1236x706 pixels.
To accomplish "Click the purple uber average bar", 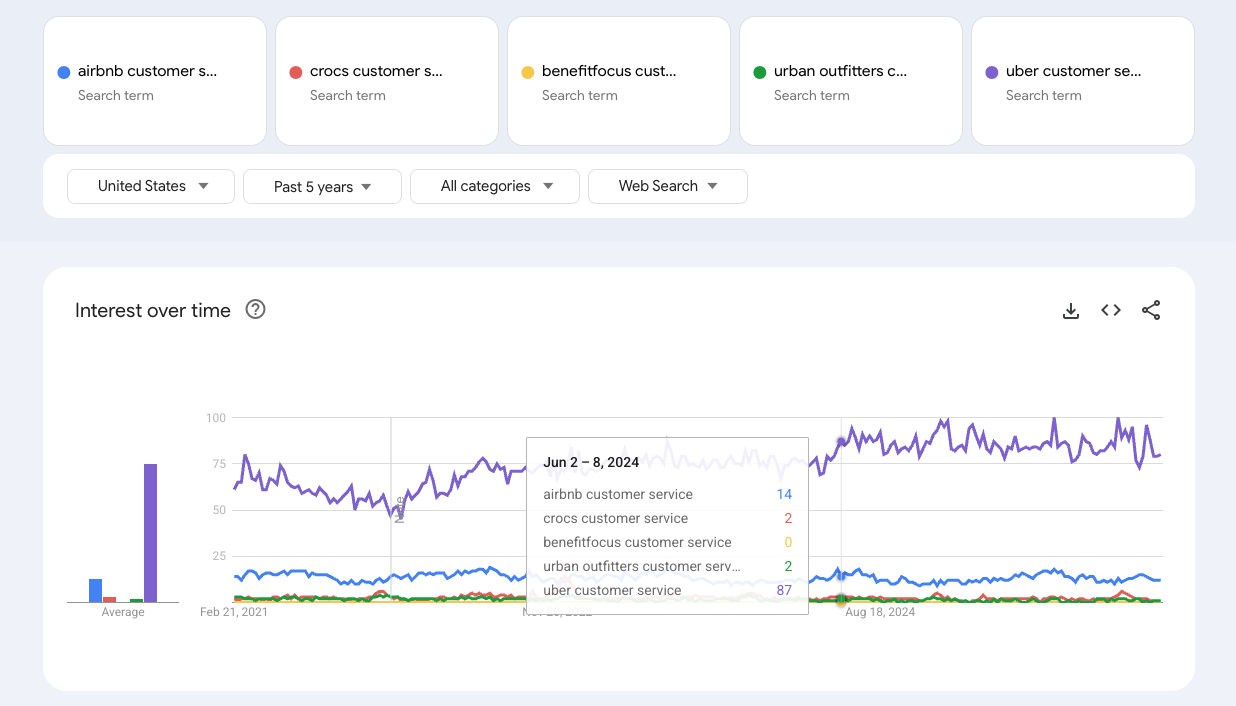I will click(x=151, y=532).
